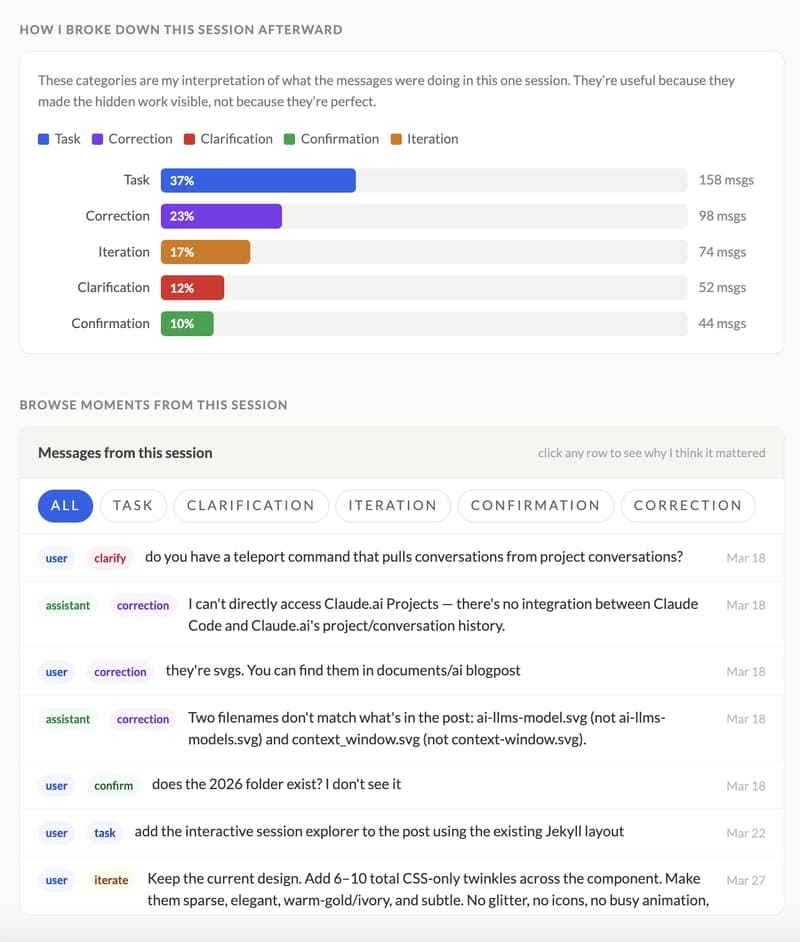The image size is (800, 942).
Task: Click the green Confirmation legend swatch
Action: point(290,139)
